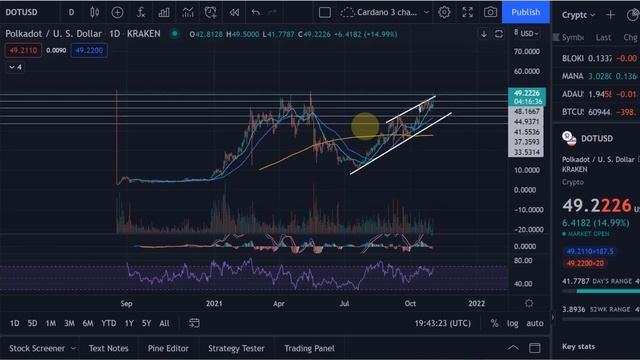Sort the watchlist by the Symbol column header

[573, 38]
